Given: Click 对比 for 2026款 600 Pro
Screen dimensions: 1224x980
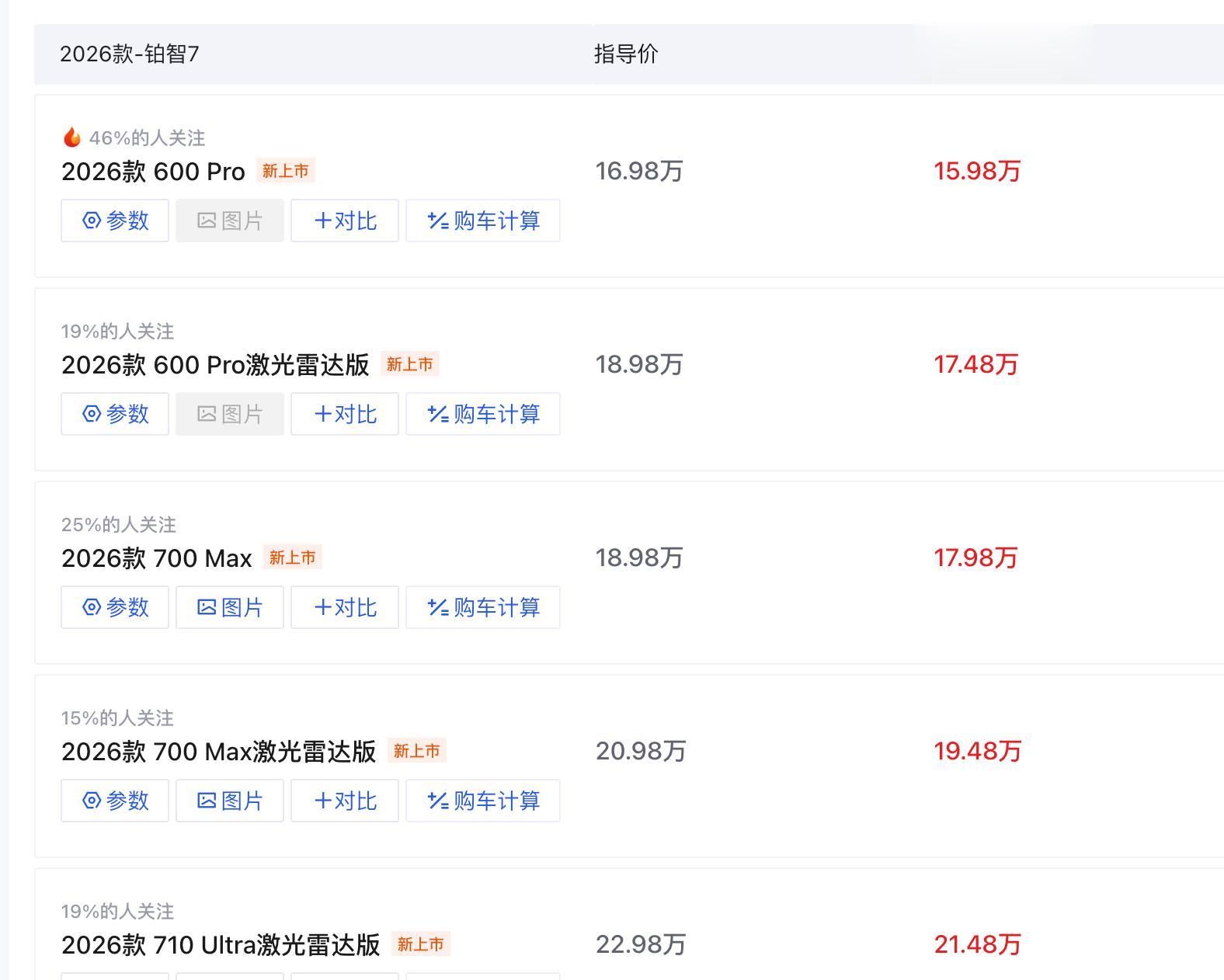Looking at the screenshot, I should pyautogui.click(x=345, y=221).
